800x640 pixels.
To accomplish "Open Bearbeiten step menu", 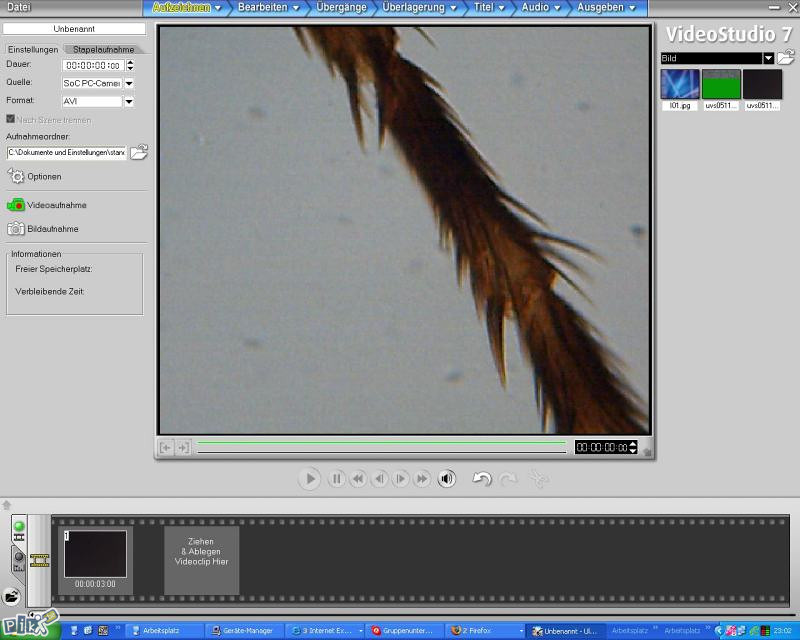I will click(x=268, y=8).
